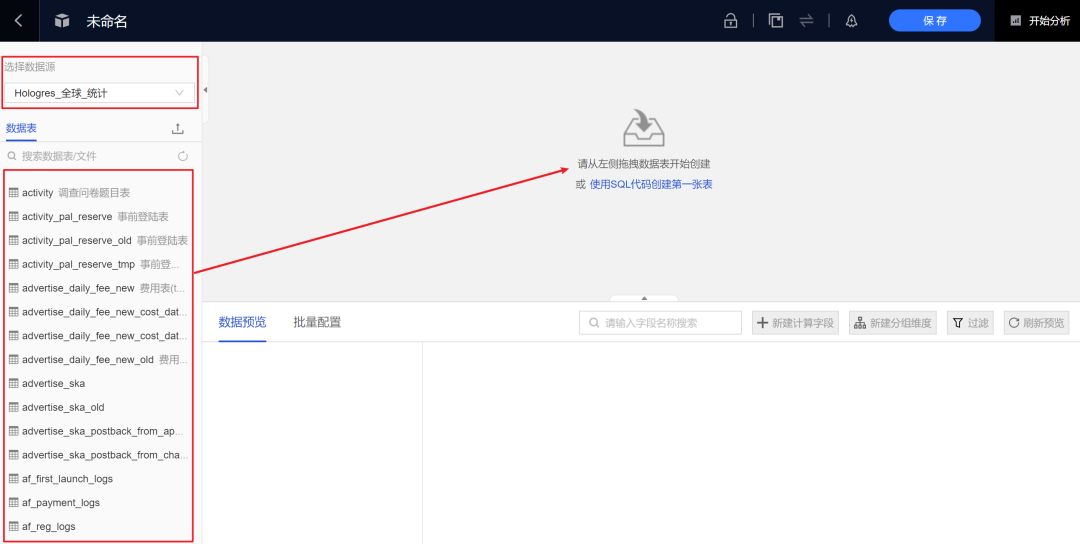Click the cube dataset icon beside title
The image size is (1080, 544).
pos(62,21)
